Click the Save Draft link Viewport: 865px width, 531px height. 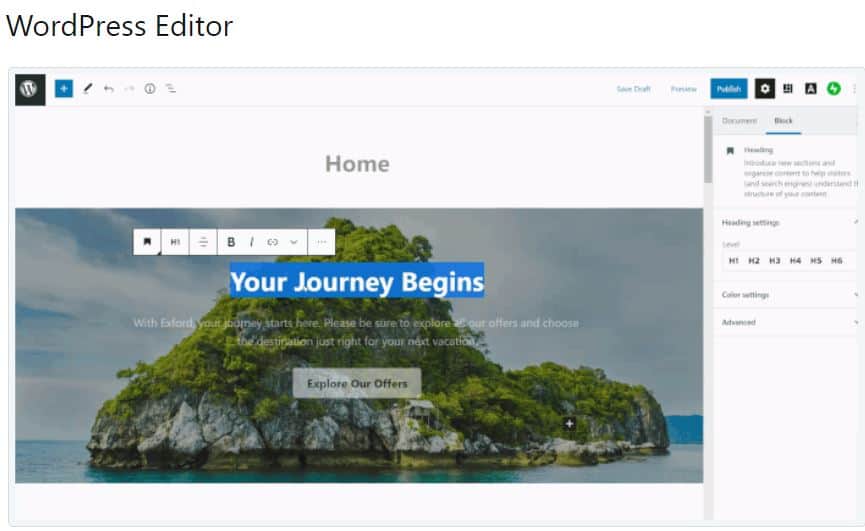point(633,89)
